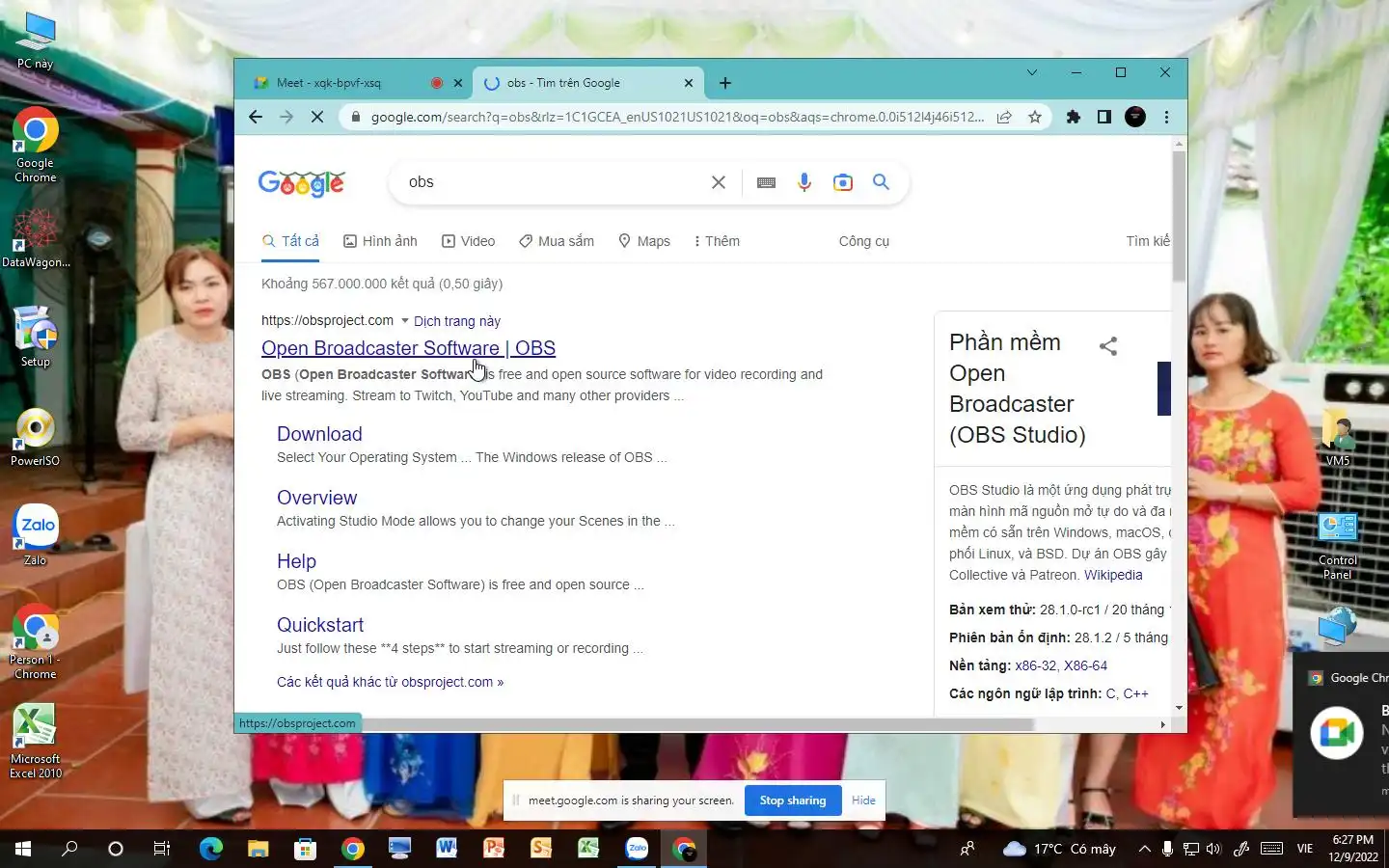Viewport: 1389px width, 868px height.
Task: Click the blue magnifier search button
Action: click(881, 181)
